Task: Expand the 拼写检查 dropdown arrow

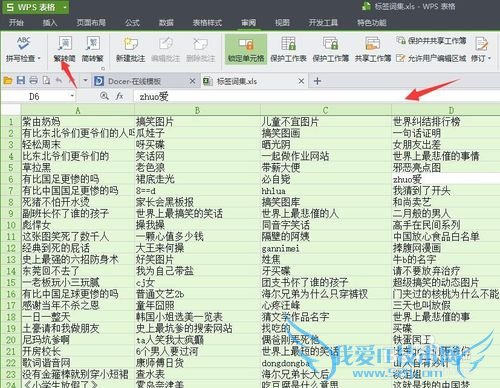Action: (x=39, y=58)
